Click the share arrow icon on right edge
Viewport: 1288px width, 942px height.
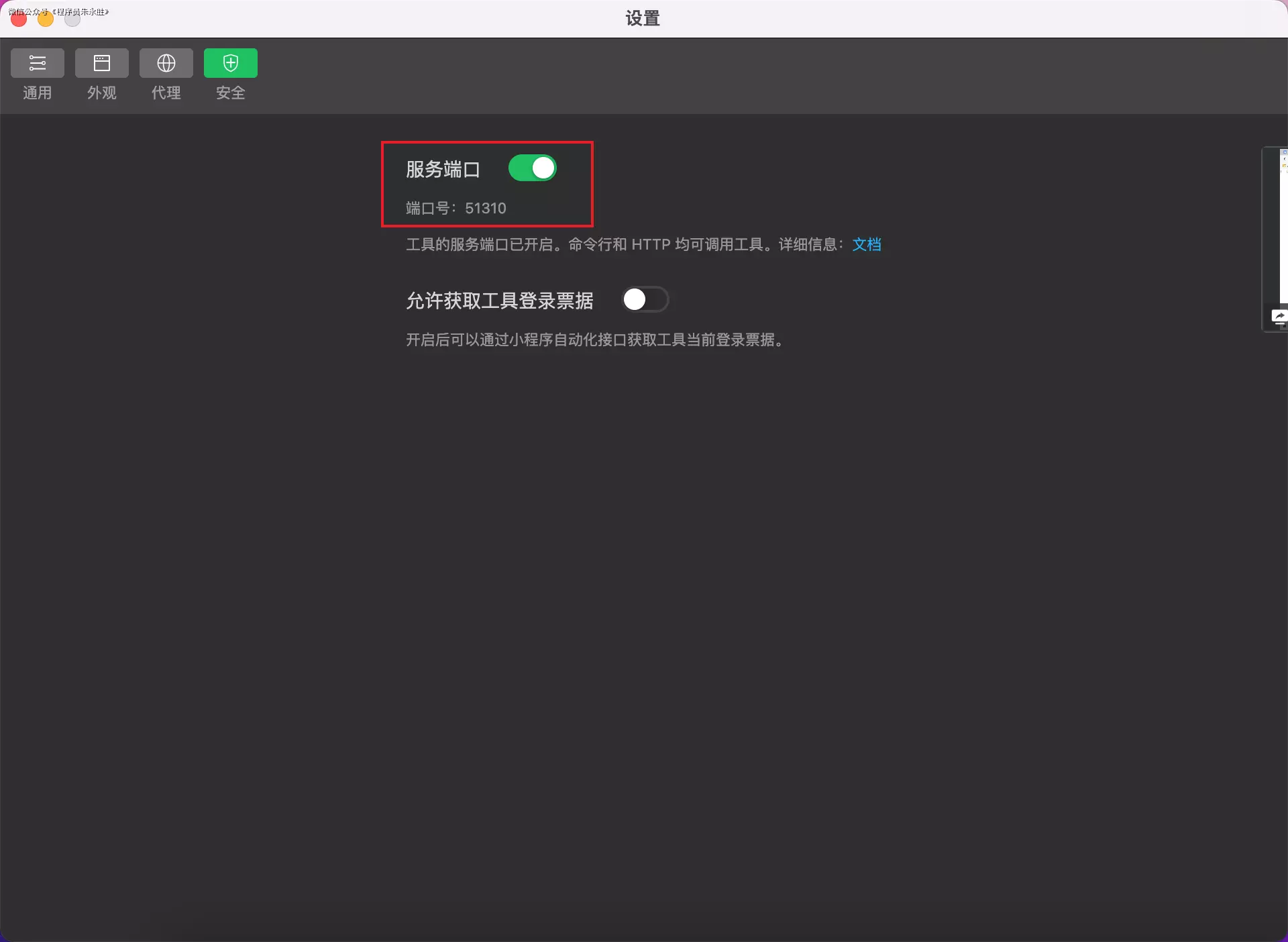(x=1280, y=315)
